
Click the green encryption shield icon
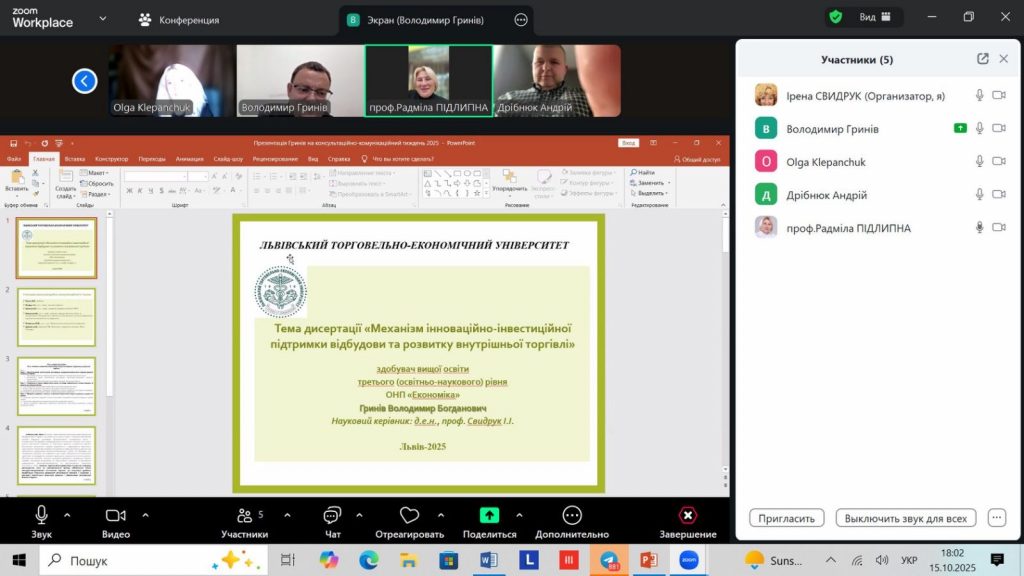(836, 17)
